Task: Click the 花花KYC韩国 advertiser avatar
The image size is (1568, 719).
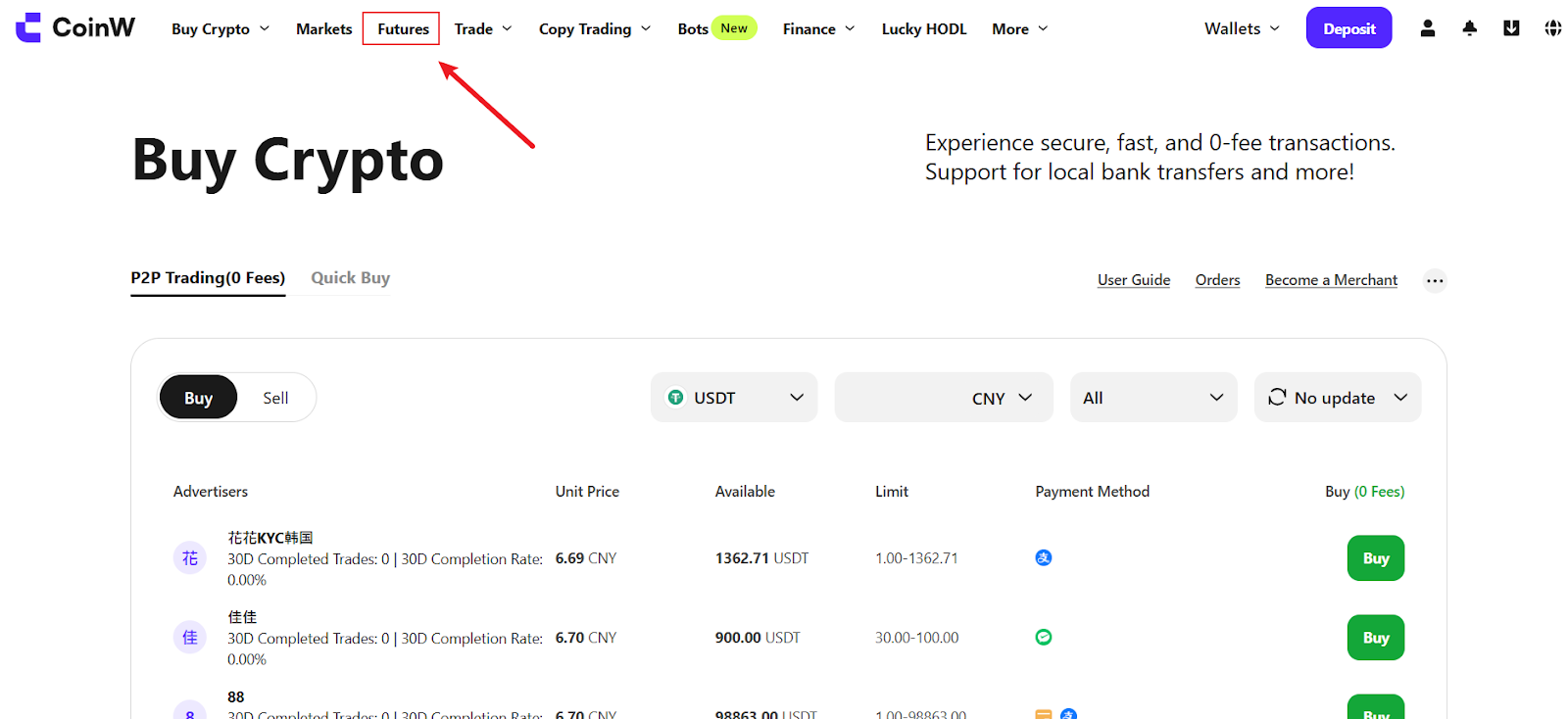Action: coord(190,558)
